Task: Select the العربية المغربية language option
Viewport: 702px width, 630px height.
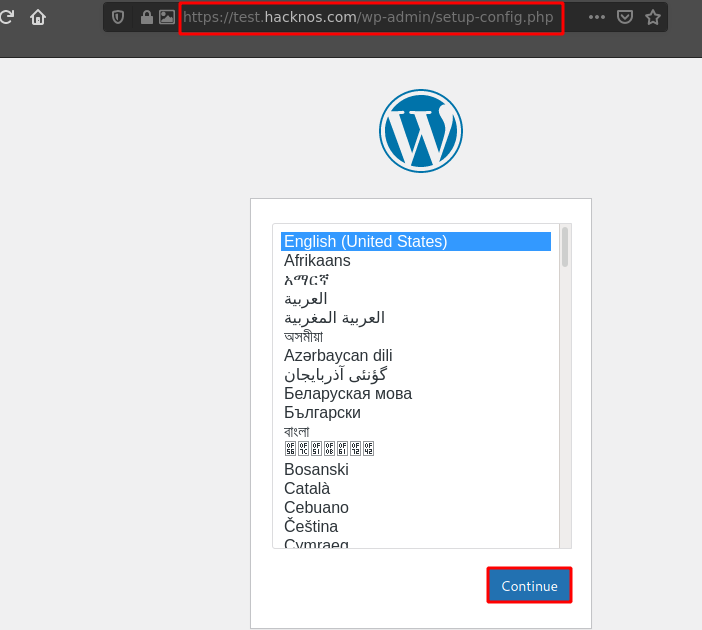Action: pyautogui.click(x=416, y=317)
